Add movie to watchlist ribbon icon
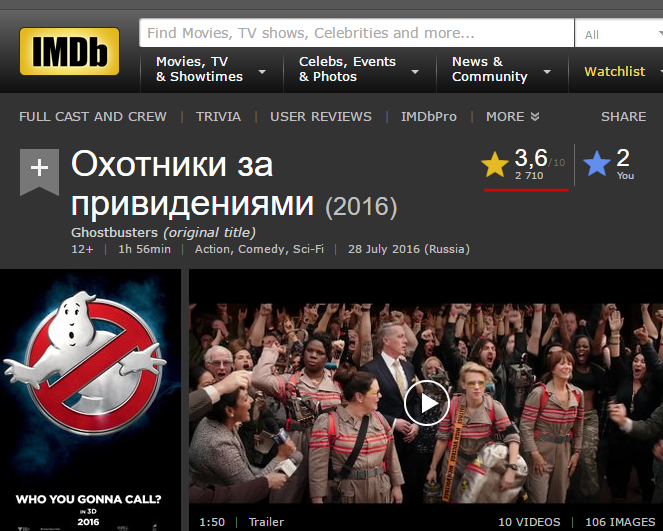Image resolution: width=663 pixels, height=531 pixels. 39,172
